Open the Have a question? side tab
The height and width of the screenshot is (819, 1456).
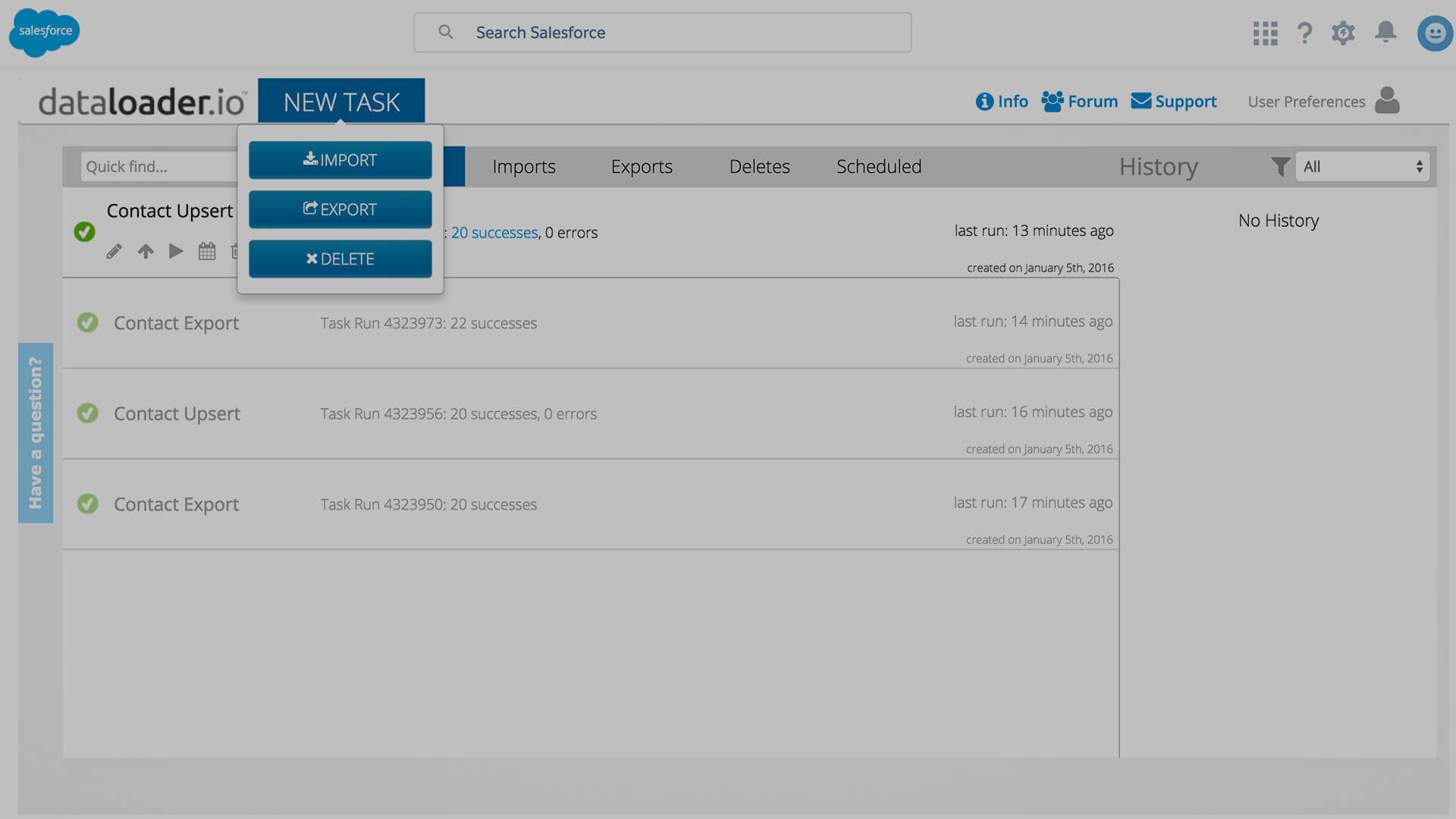tap(36, 432)
